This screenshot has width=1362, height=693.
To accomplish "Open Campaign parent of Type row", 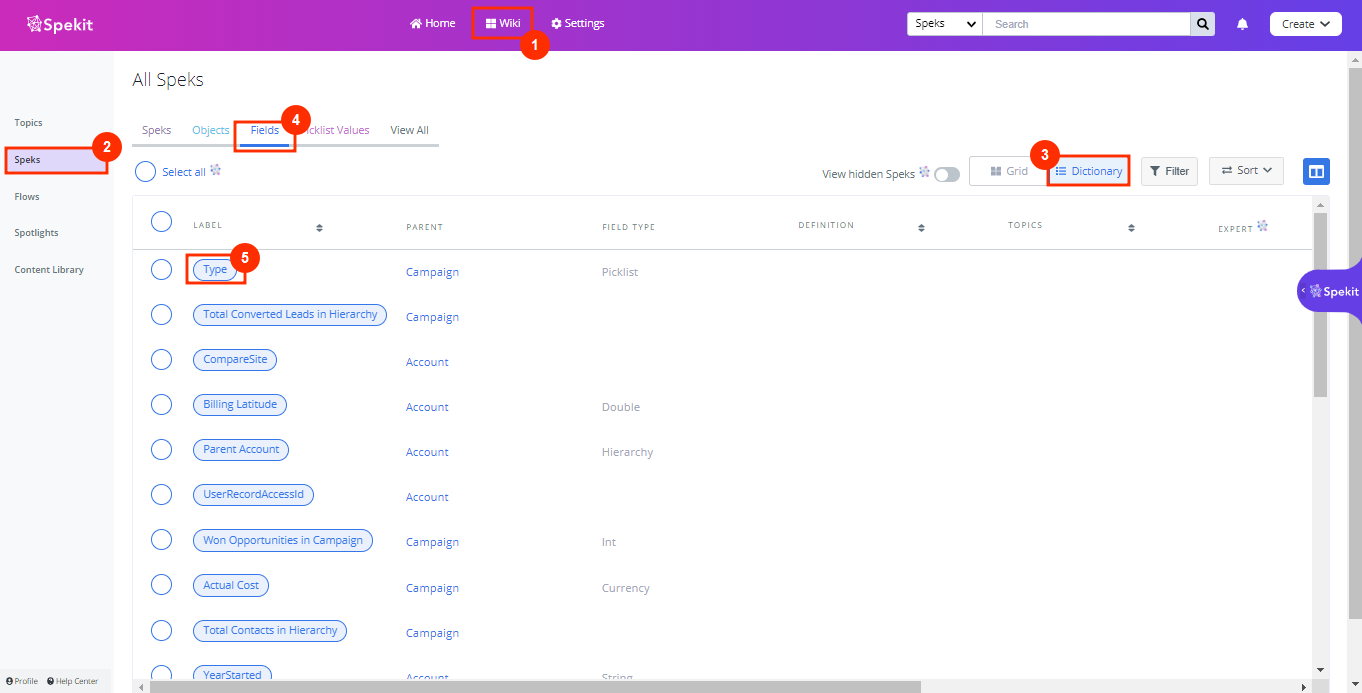I will click(432, 272).
